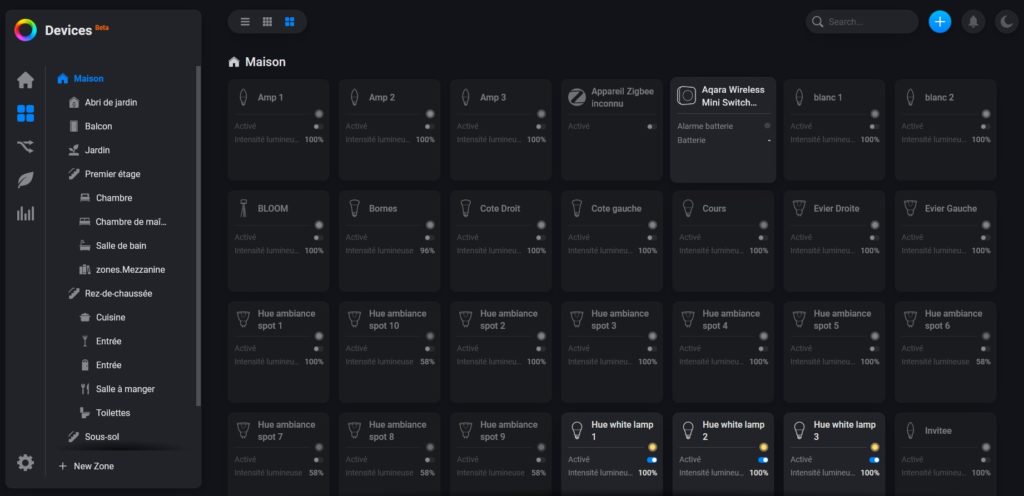Open the Aqara Wireless Mini Switch card
The height and width of the screenshot is (496, 1024).
[x=723, y=130]
